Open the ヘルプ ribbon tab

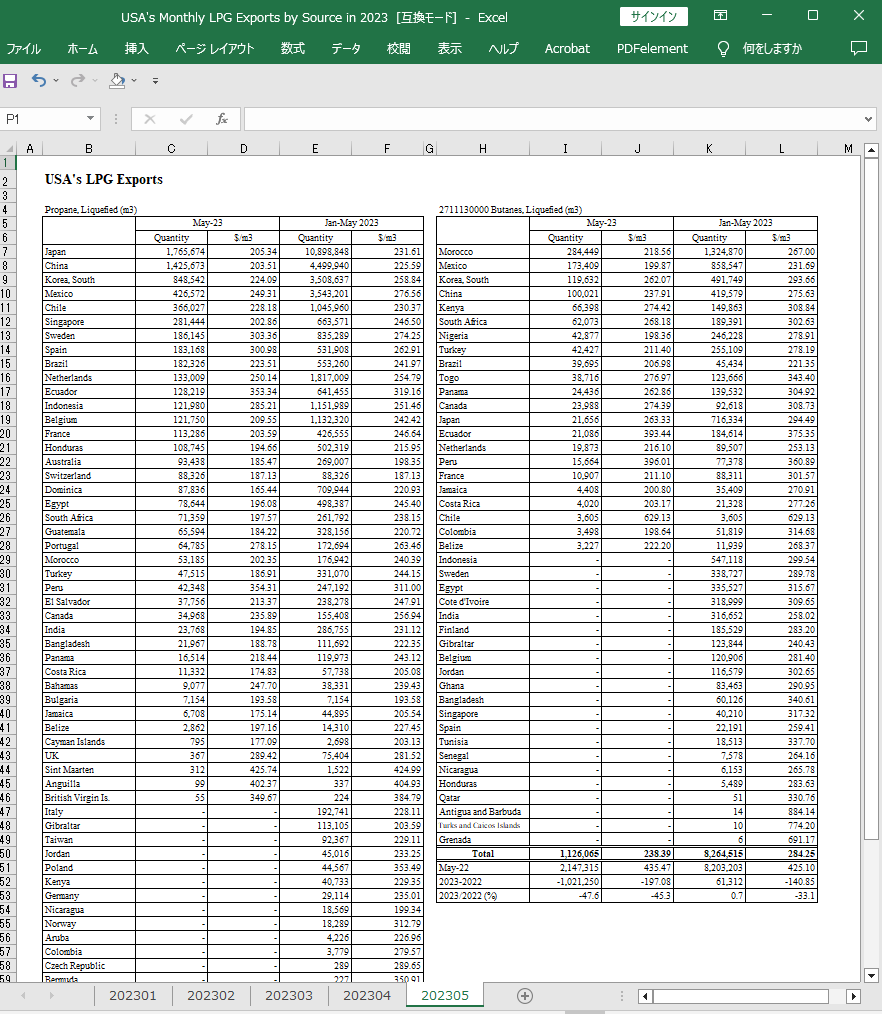pyautogui.click(x=504, y=49)
